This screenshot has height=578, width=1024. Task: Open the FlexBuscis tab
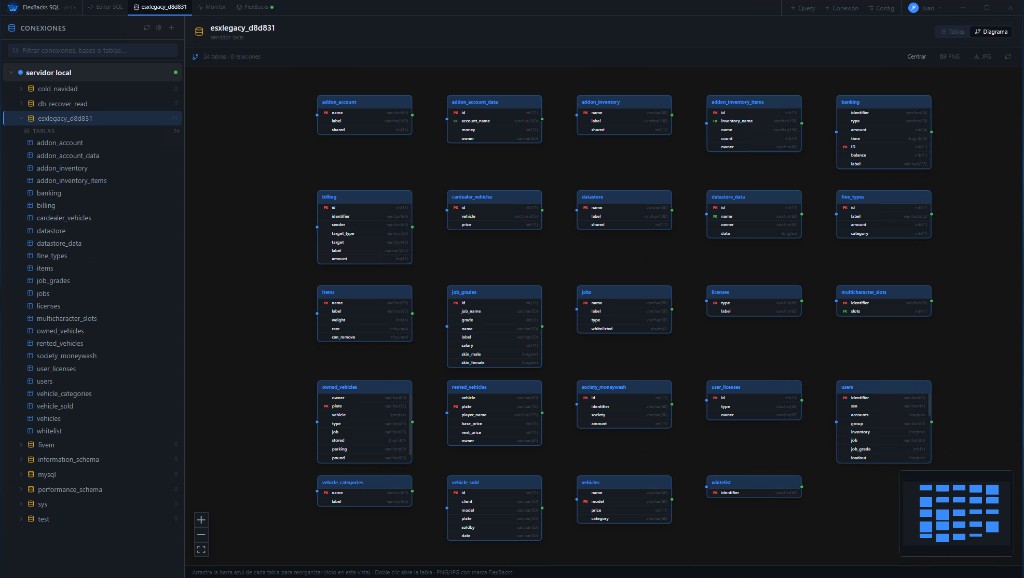[255, 7]
